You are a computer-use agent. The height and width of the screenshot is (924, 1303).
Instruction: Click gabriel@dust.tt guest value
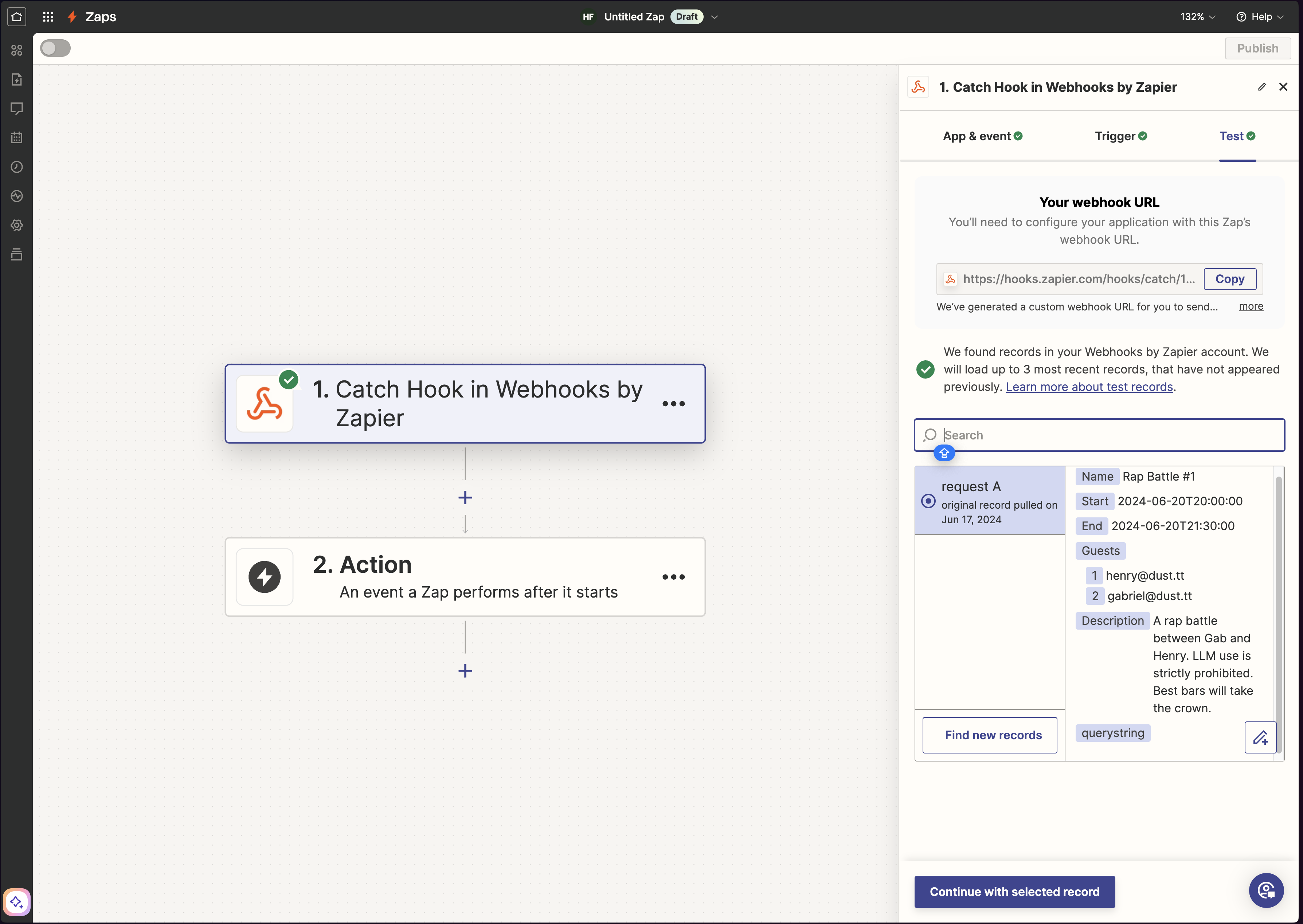click(1149, 596)
